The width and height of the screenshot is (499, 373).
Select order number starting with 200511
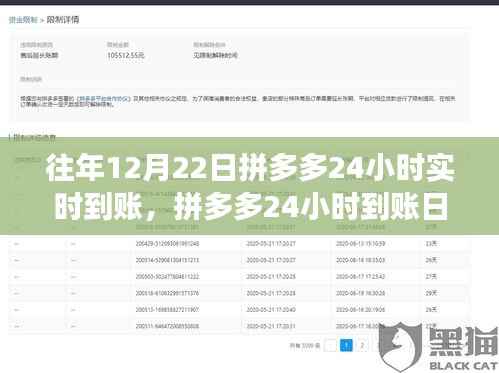[167, 326]
